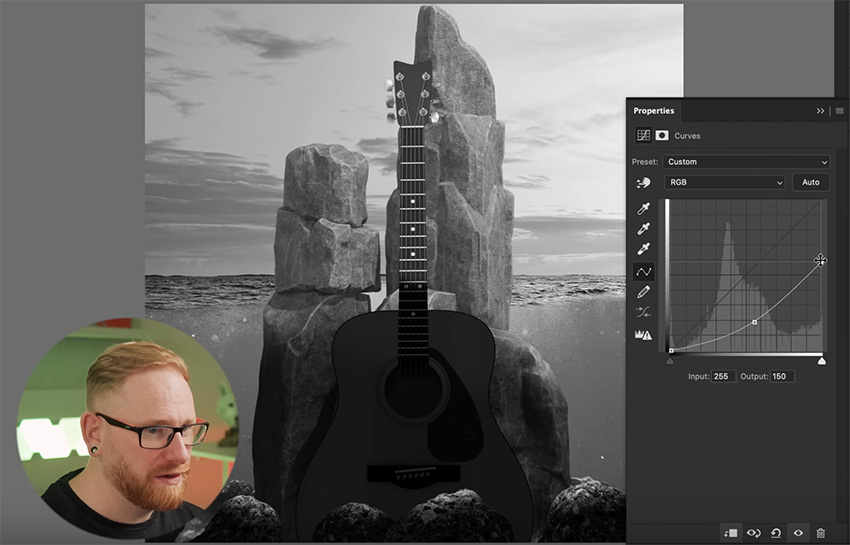Click the guitar body on the canvas
Image resolution: width=850 pixels, height=545 pixels.
(414, 428)
